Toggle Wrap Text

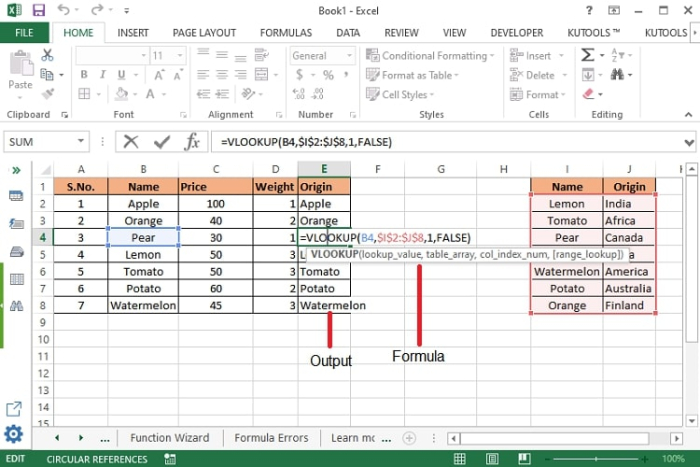pos(262,55)
